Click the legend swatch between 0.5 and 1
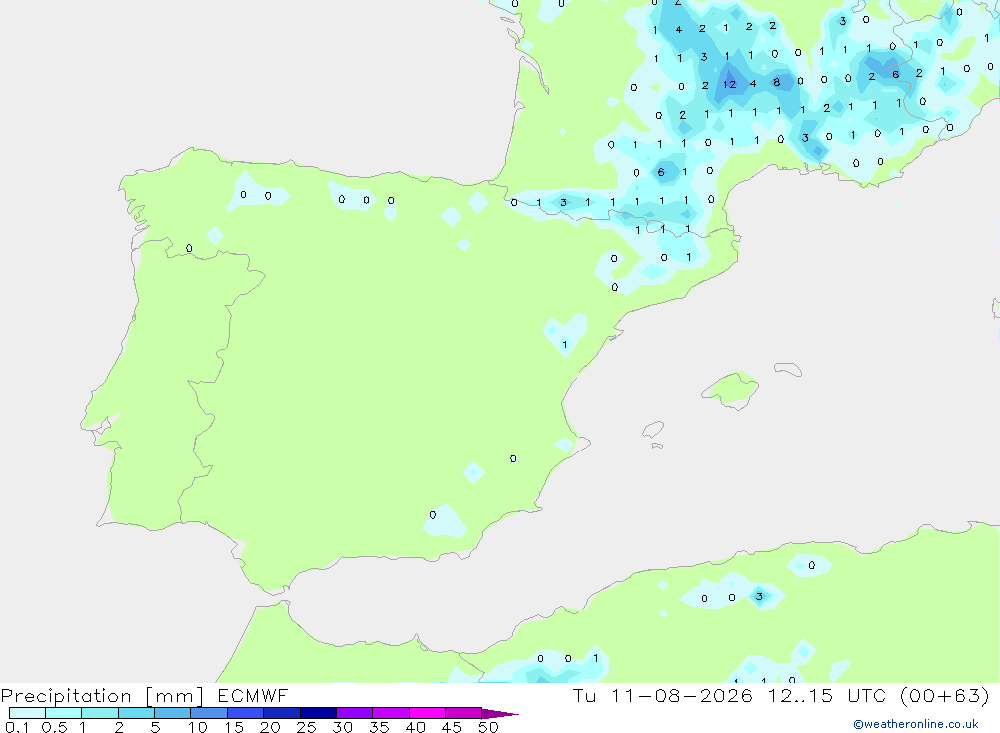This screenshot has height=733, width=1000. click(x=64, y=713)
